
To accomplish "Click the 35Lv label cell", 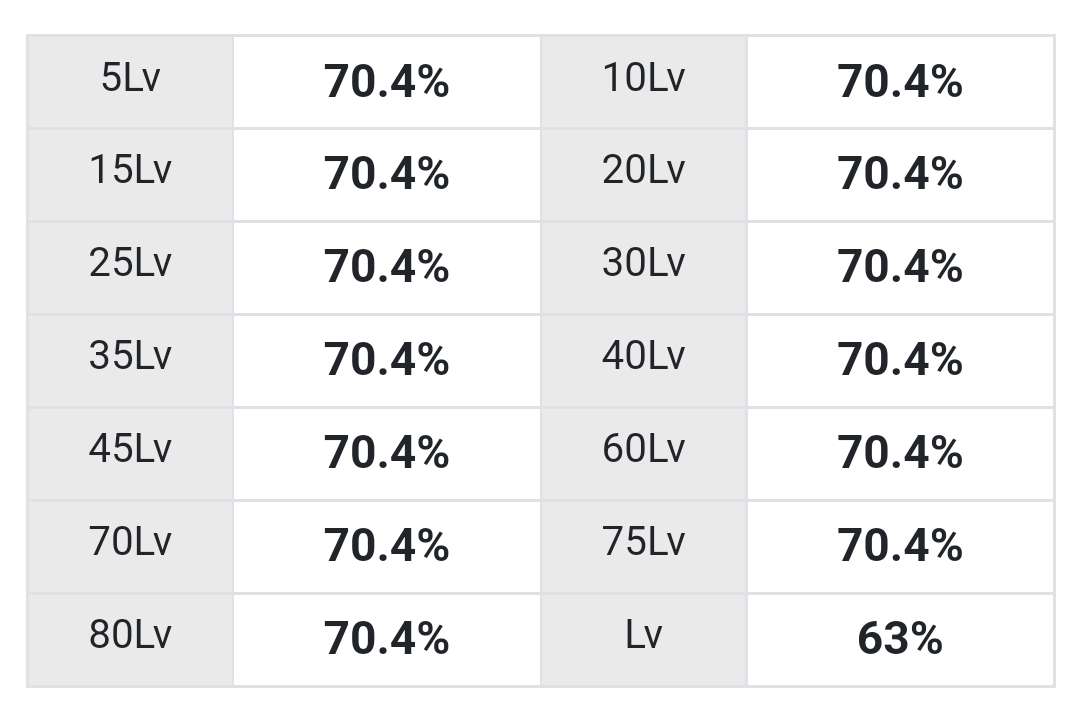I will [x=130, y=361].
